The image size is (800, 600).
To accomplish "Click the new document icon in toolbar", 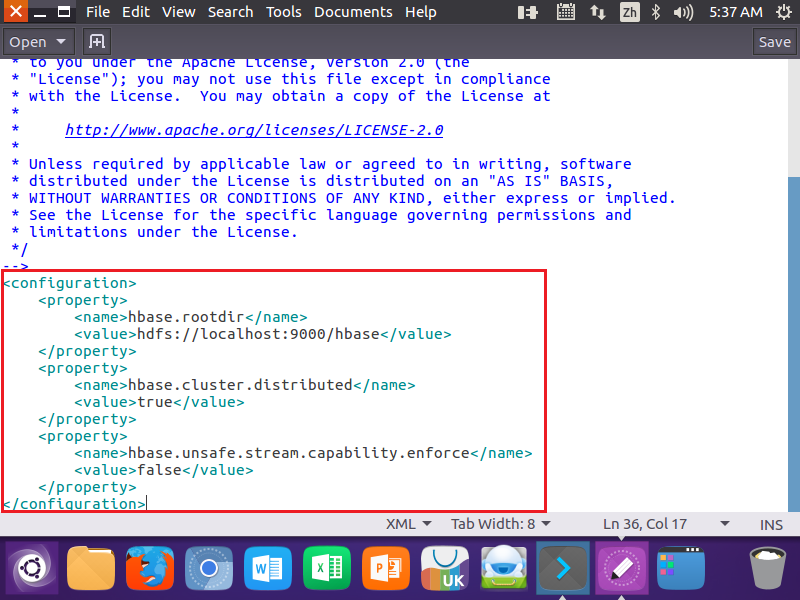I will (x=97, y=41).
